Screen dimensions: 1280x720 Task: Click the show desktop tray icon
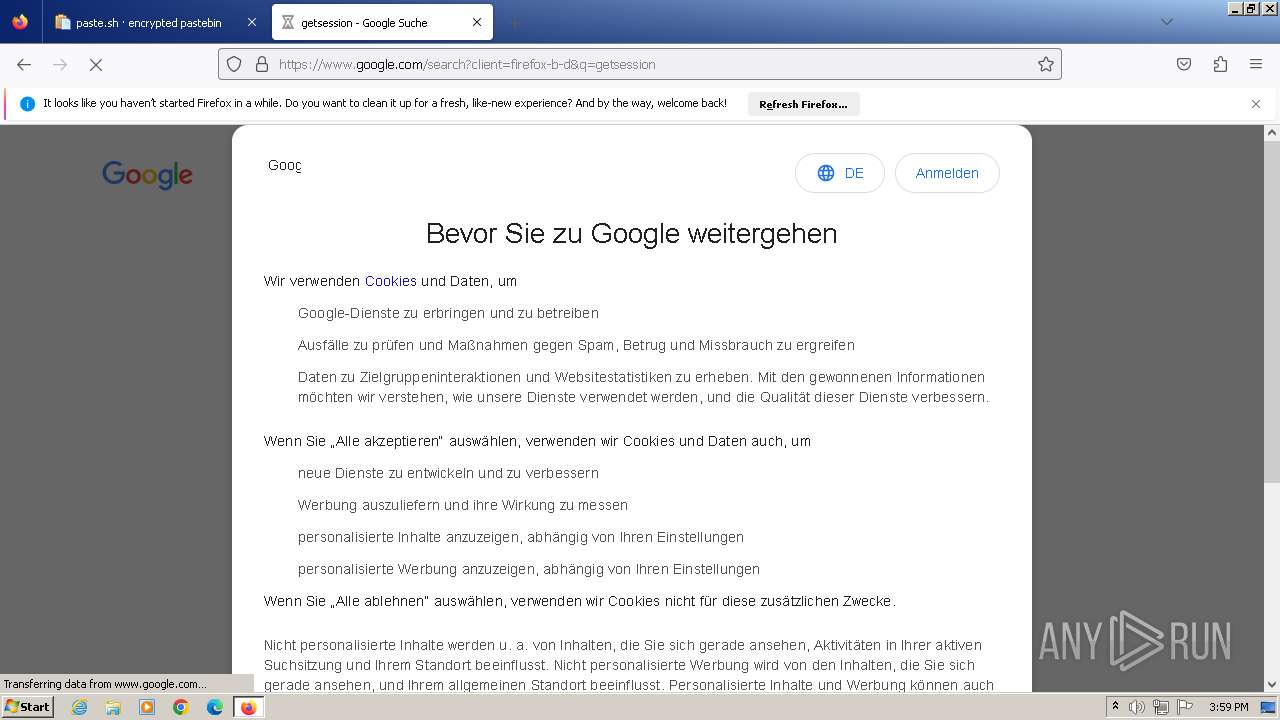pyautogui.click(x=1268, y=707)
